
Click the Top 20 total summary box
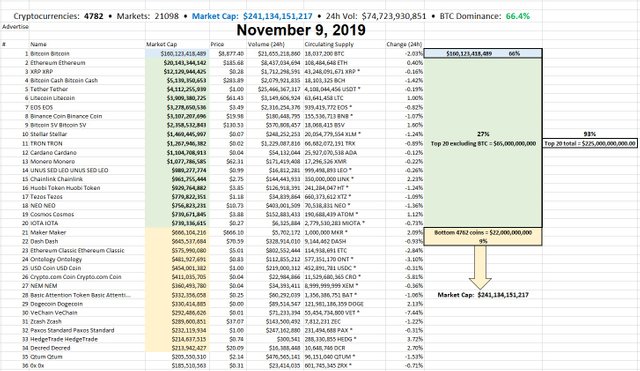pos(590,143)
